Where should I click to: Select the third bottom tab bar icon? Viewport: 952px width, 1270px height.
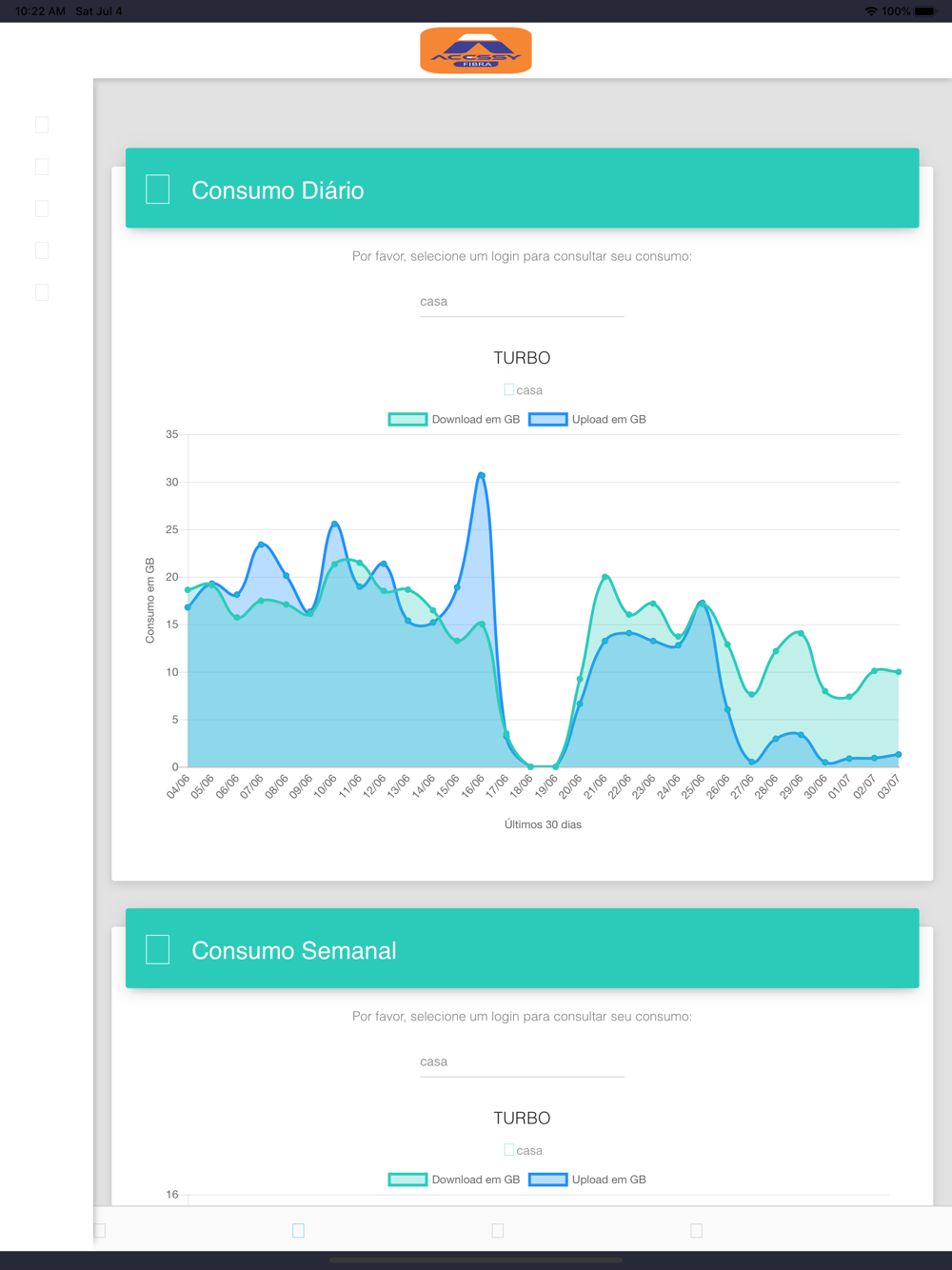pos(497,1230)
